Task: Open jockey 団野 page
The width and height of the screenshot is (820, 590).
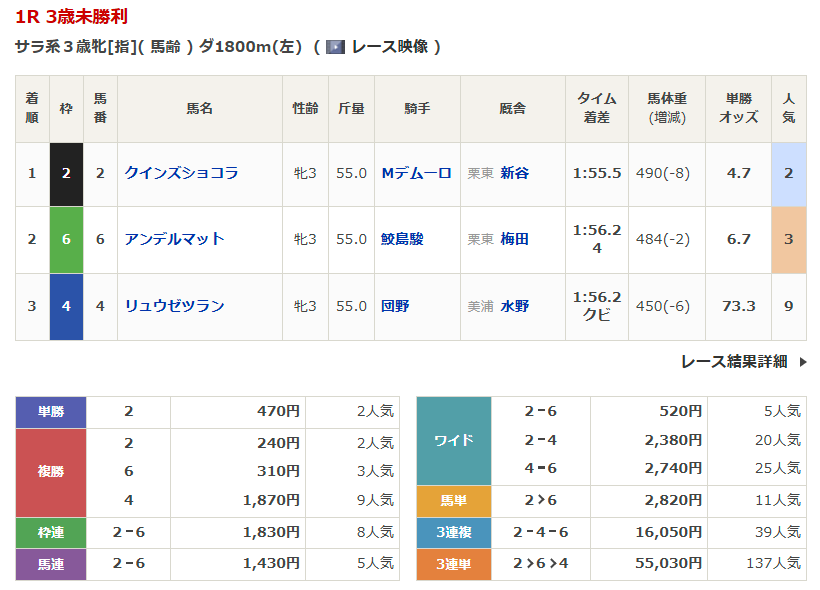Action: [395, 306]
